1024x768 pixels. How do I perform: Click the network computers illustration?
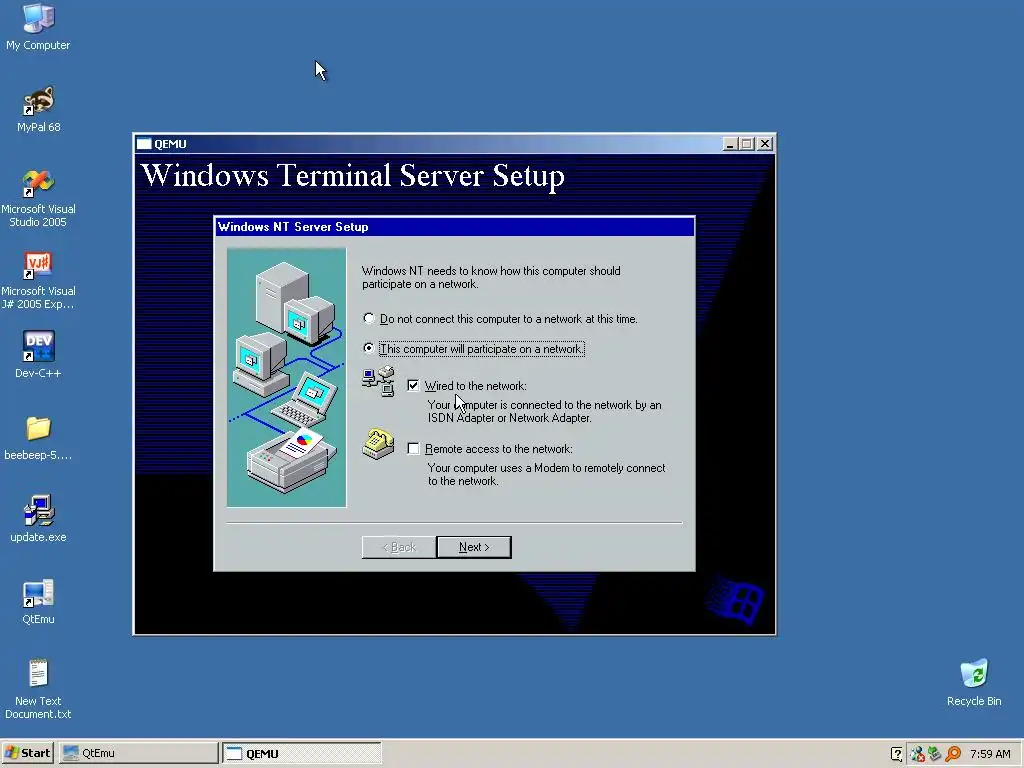click(x=287, y=377)
